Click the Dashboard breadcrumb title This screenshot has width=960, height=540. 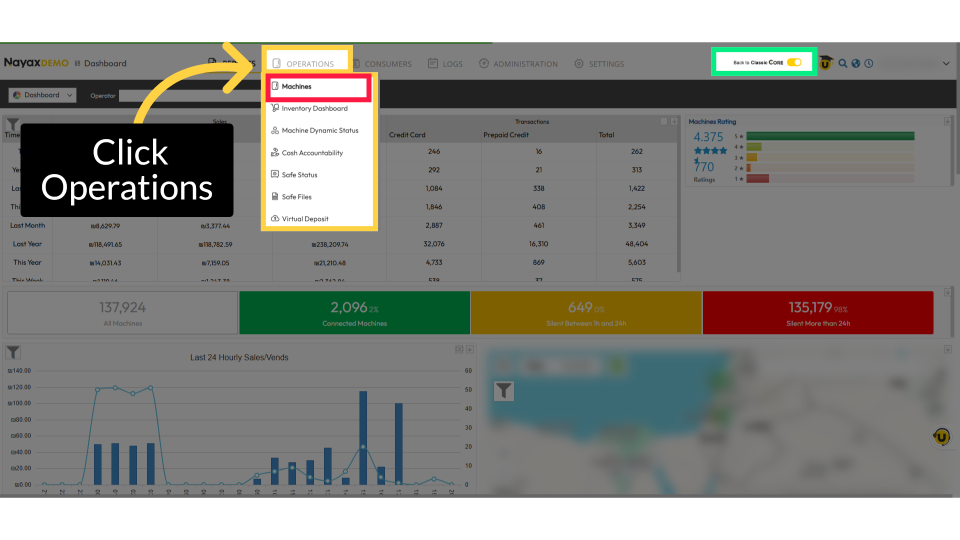coord(105,64)
